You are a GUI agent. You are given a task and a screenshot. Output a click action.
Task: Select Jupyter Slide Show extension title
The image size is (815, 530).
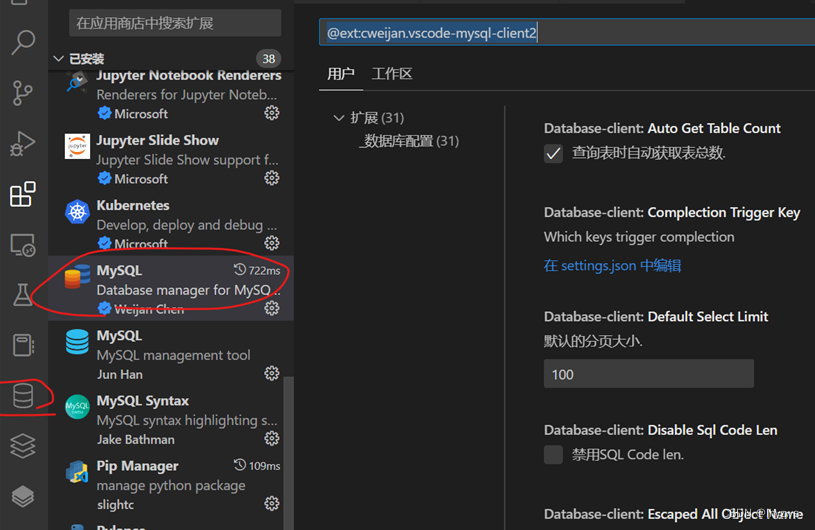coord(157,140)
